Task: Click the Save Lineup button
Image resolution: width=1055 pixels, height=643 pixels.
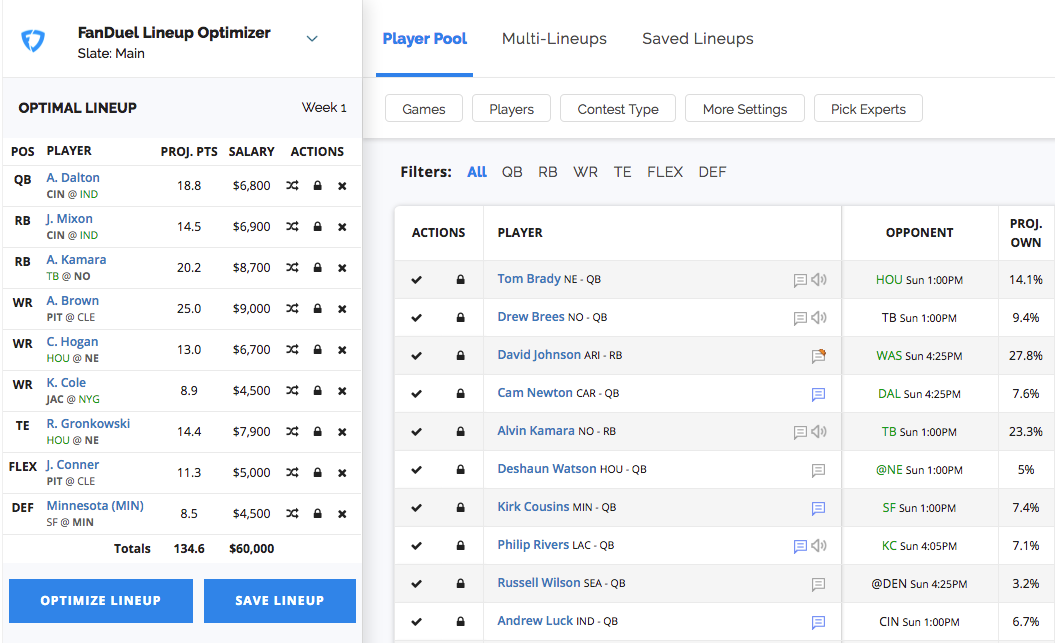Action: pos(280,601)
